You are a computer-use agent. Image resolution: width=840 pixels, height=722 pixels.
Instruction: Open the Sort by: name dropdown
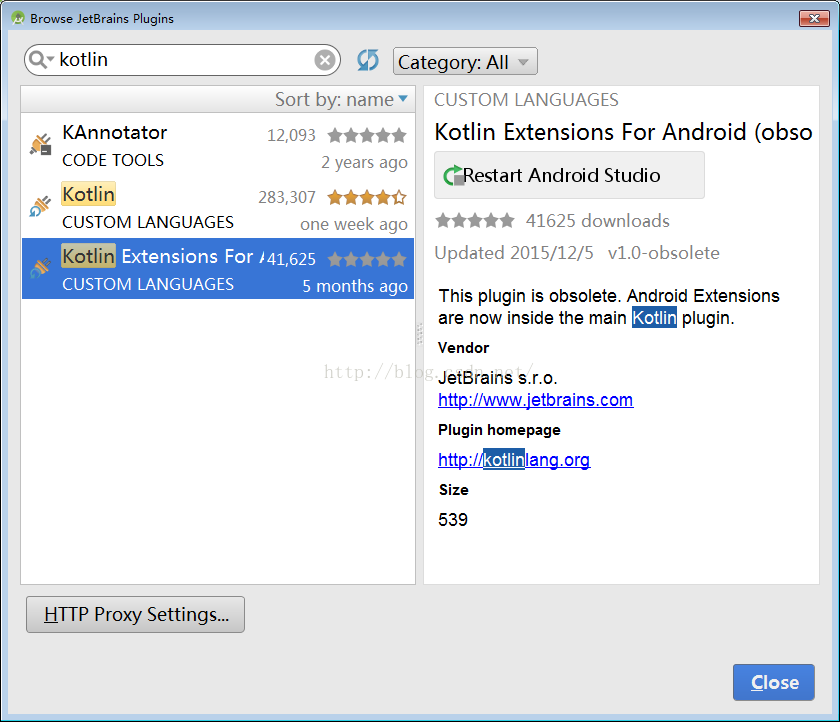[341, 99]
